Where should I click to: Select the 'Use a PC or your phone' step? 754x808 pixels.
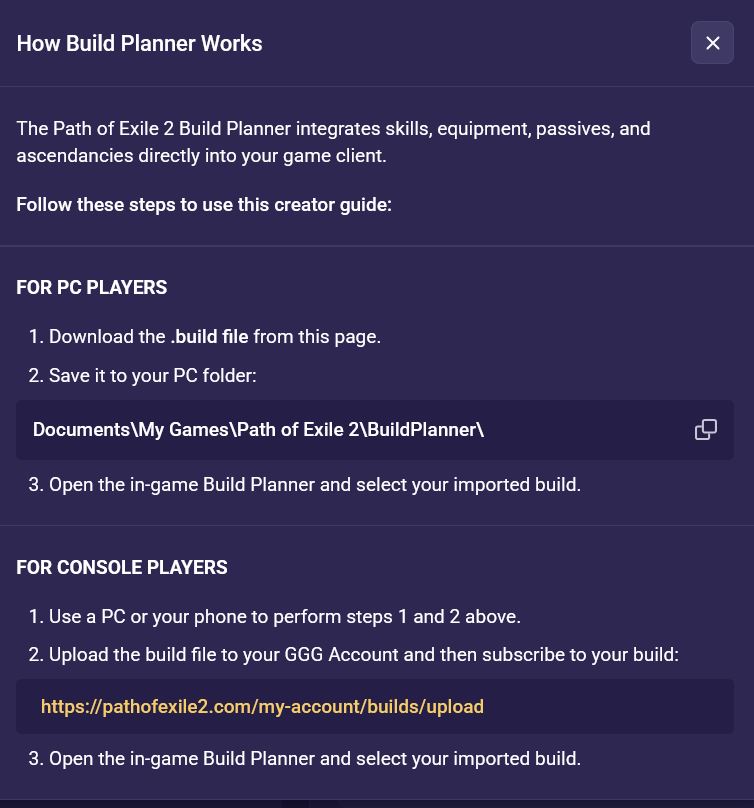(x=275, y=617)
